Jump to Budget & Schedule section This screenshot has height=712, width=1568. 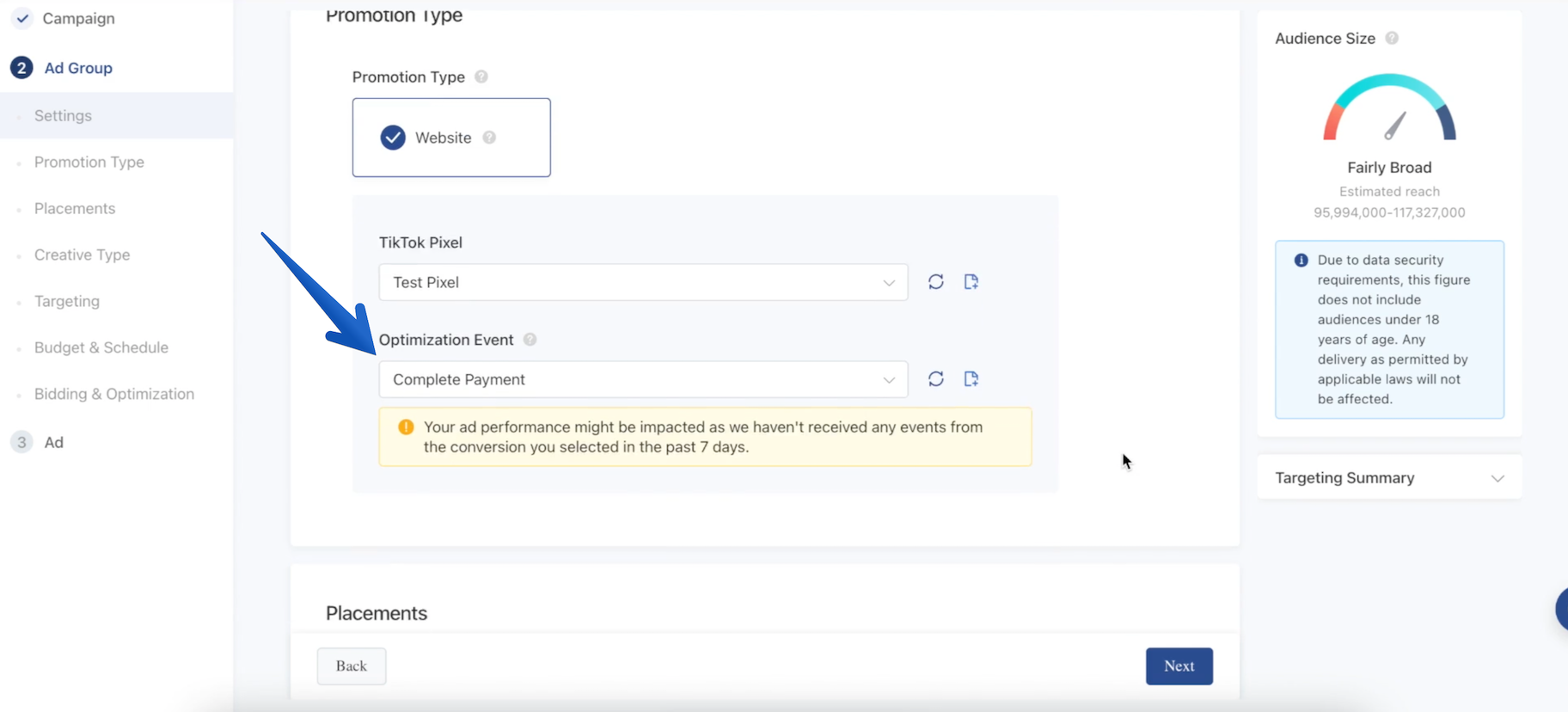[101, 347]
